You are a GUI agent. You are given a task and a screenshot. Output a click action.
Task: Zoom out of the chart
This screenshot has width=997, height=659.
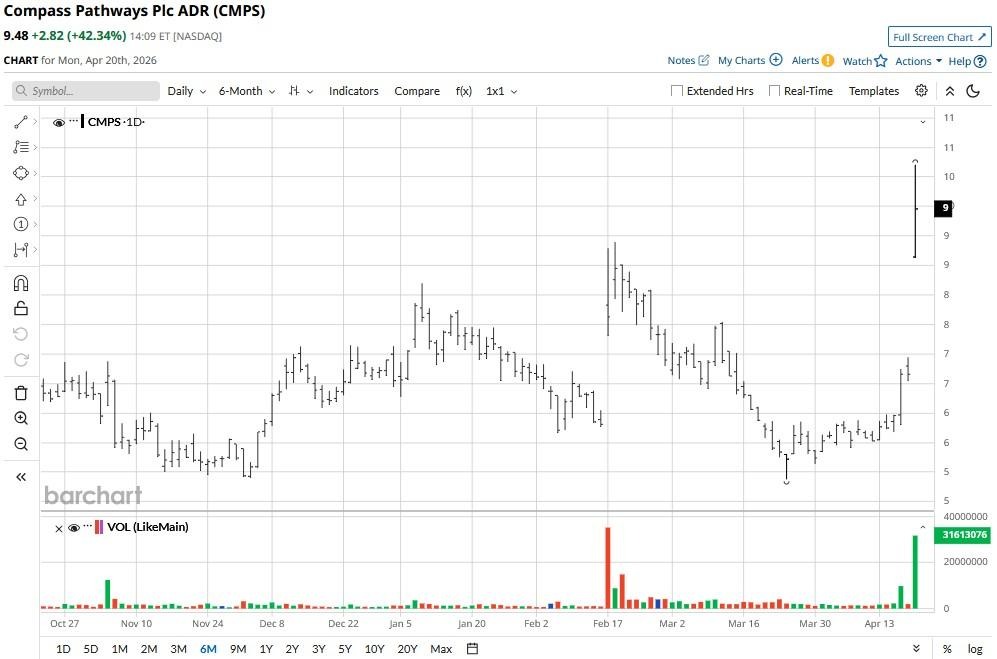coord(21,443)
